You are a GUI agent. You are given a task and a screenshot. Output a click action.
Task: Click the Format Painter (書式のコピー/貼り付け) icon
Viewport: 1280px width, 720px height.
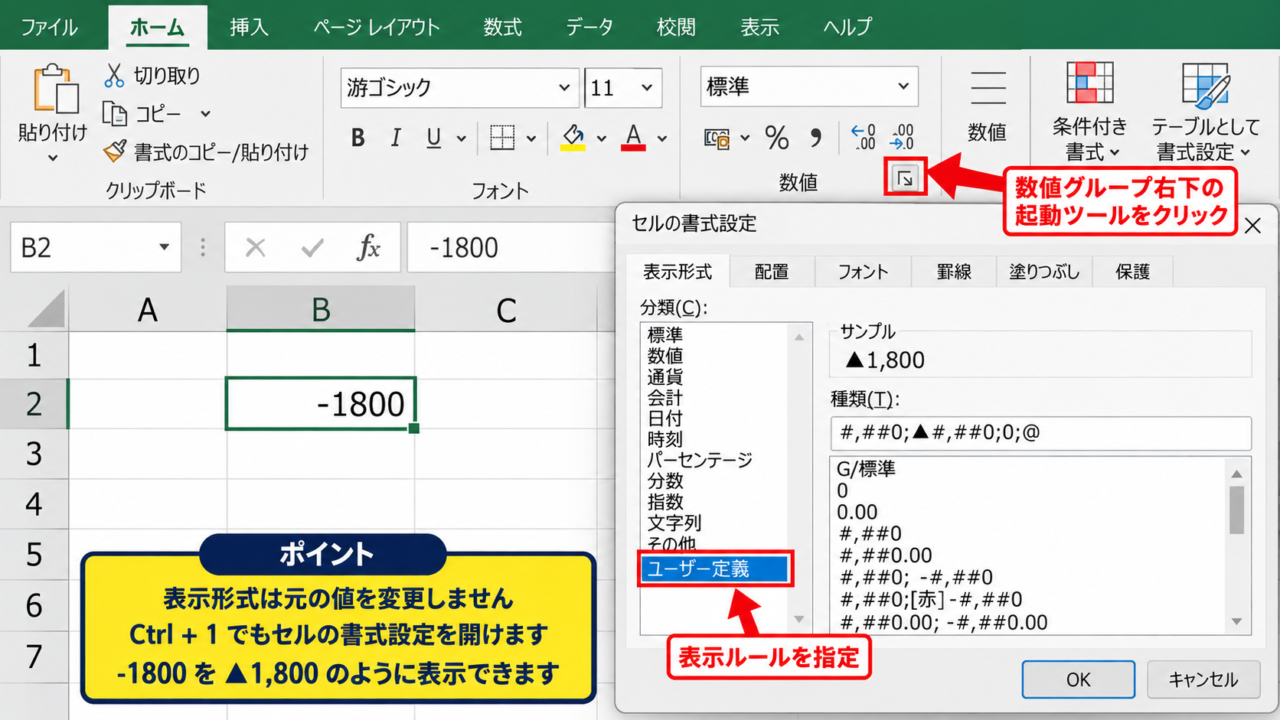click(x=115, y=151)
